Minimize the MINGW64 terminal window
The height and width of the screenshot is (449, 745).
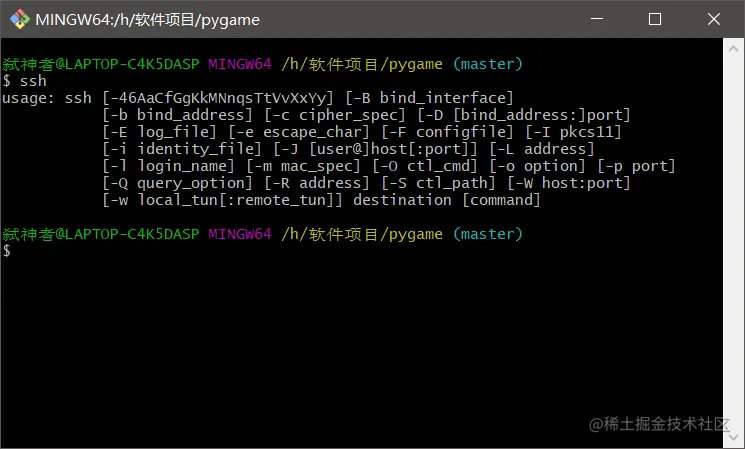point(597,19)
